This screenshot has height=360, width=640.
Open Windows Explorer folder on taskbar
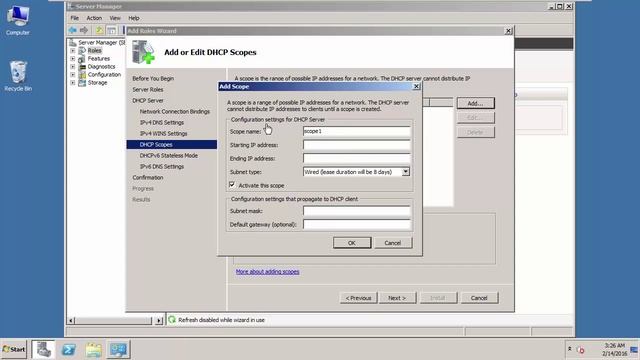tap(93, 349)
